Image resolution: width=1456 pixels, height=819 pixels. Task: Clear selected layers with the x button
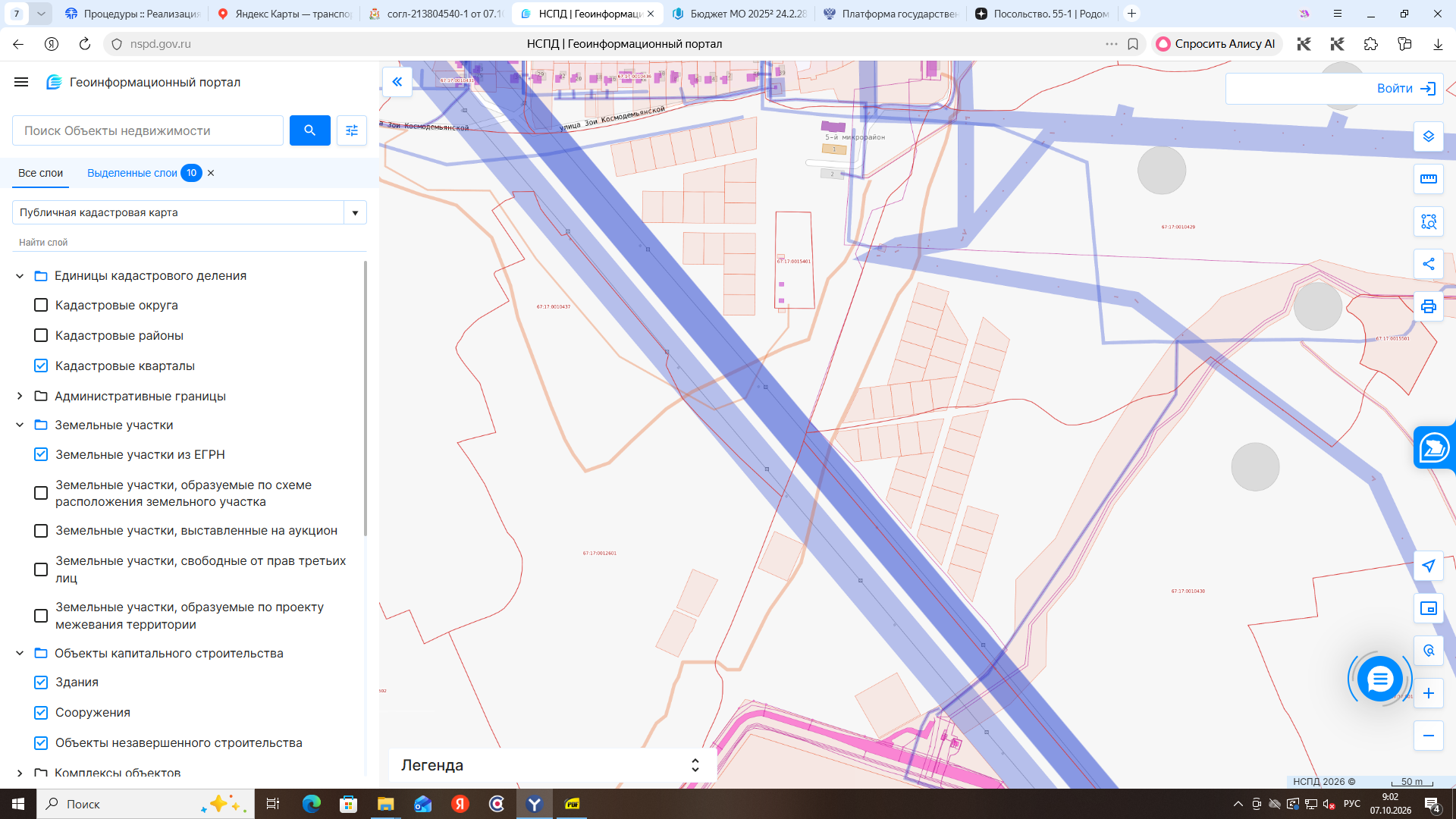tap(211, 173)
